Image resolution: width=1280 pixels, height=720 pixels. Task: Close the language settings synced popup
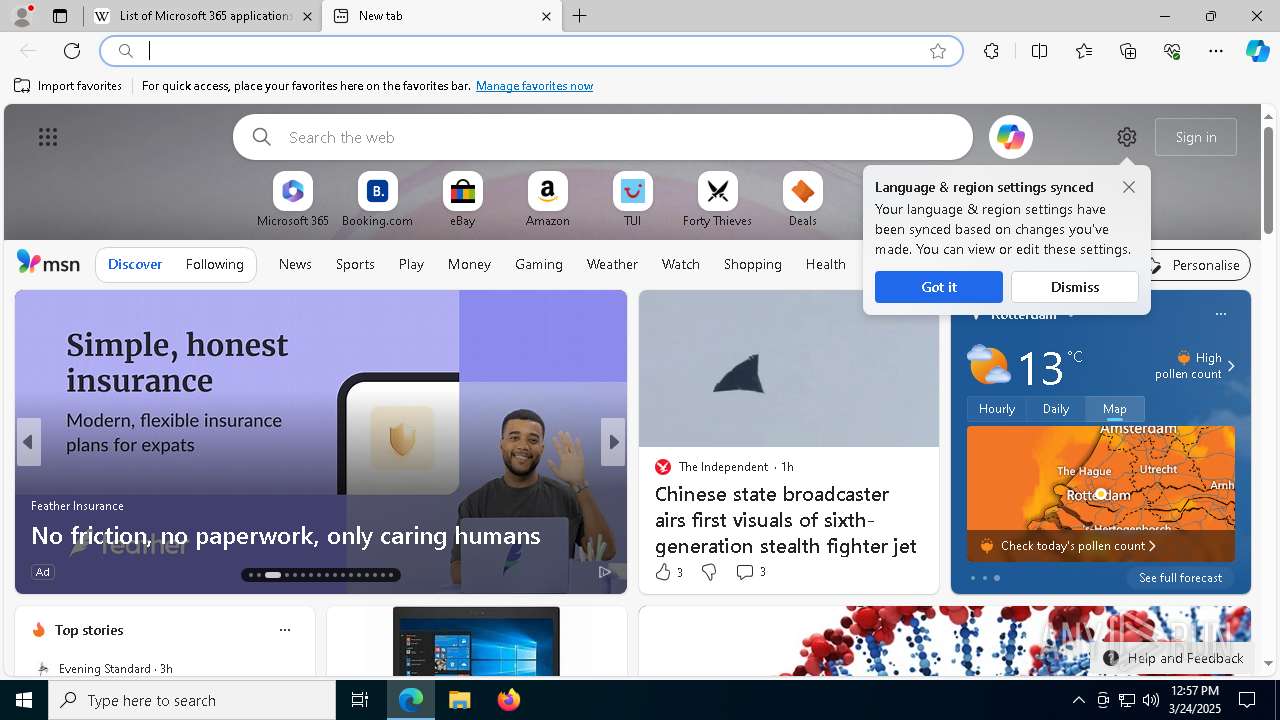[1129, 187]
